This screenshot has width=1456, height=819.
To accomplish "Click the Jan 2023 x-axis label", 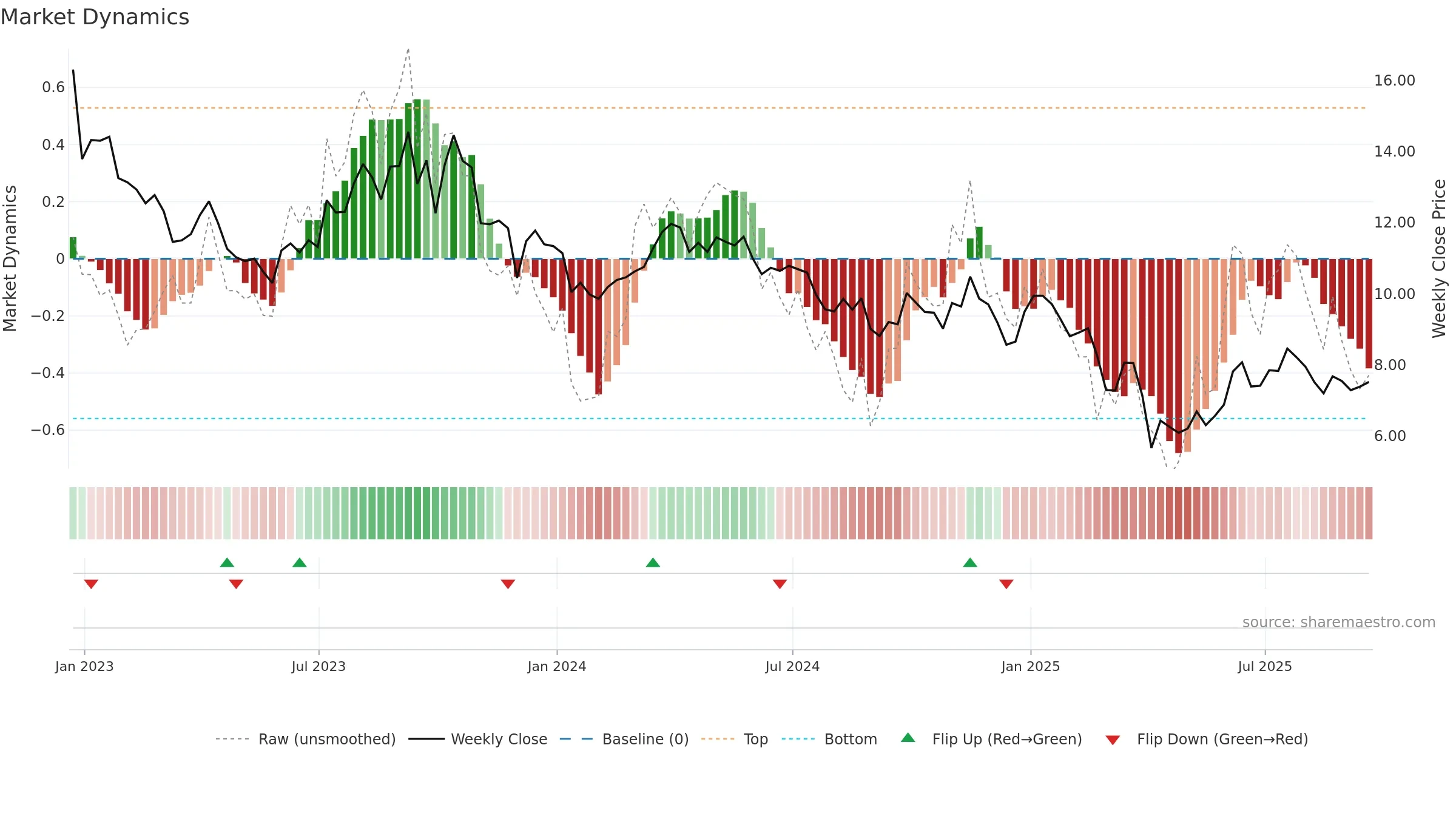I will (x=84, y=666).
